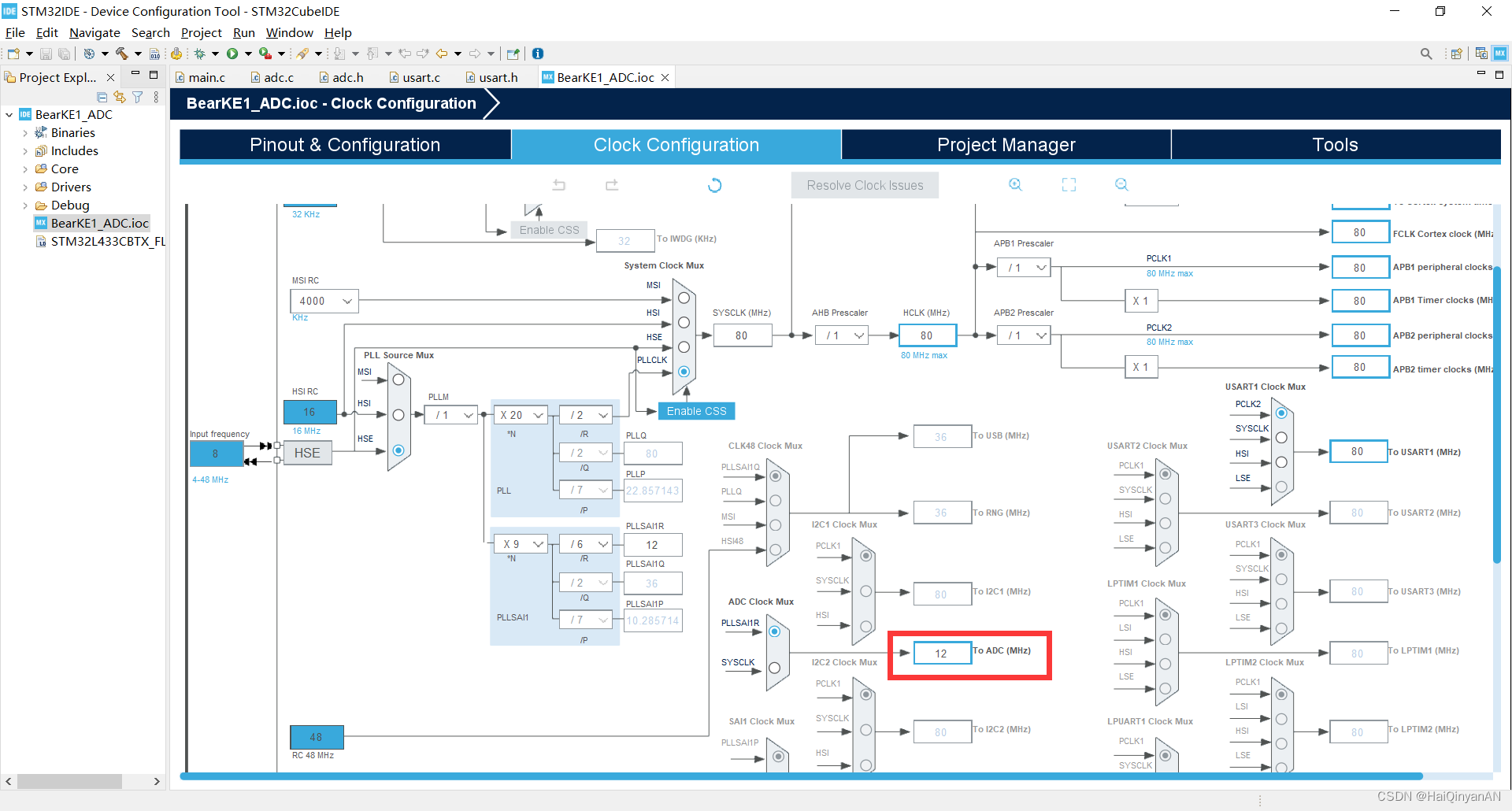Click the vertical scrollbar of the clock diagram

[x=1497, y=415]
